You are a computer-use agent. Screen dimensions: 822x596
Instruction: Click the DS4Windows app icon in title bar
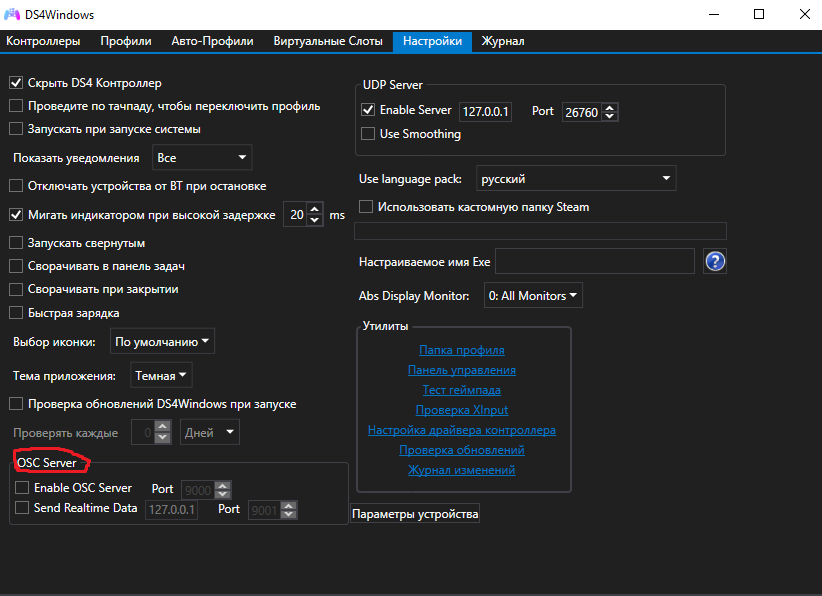pos(13,14)
